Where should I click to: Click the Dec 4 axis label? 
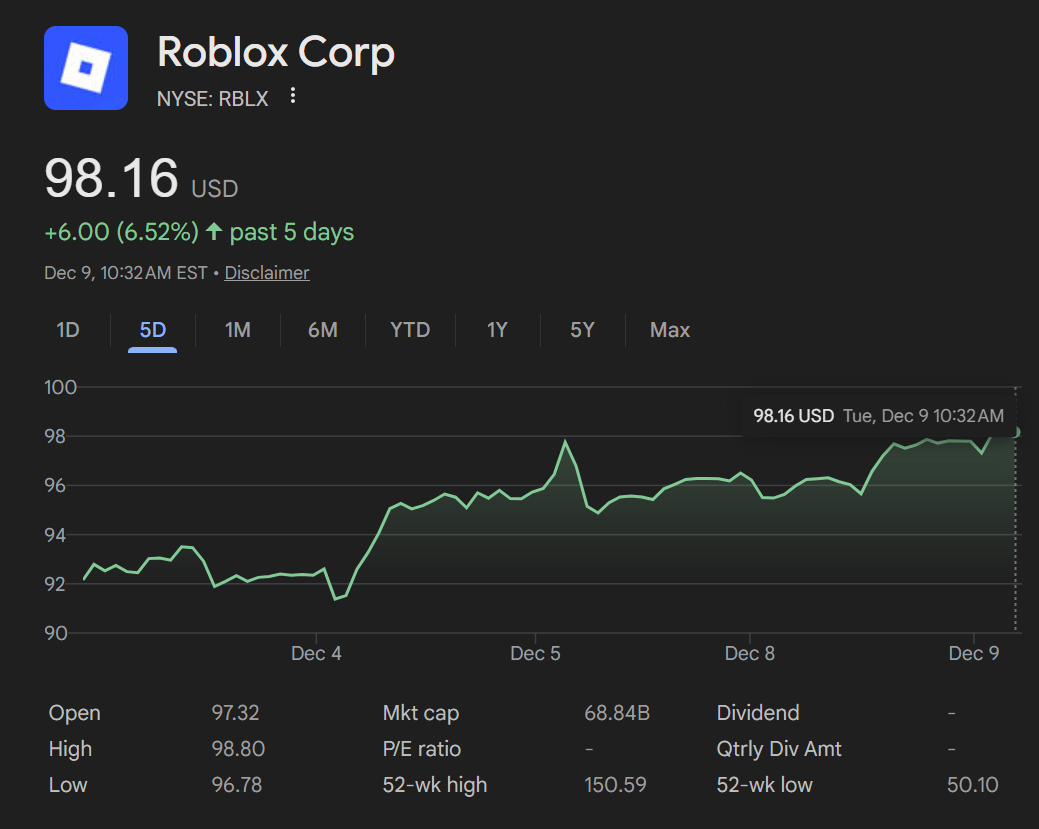(316, 653)
